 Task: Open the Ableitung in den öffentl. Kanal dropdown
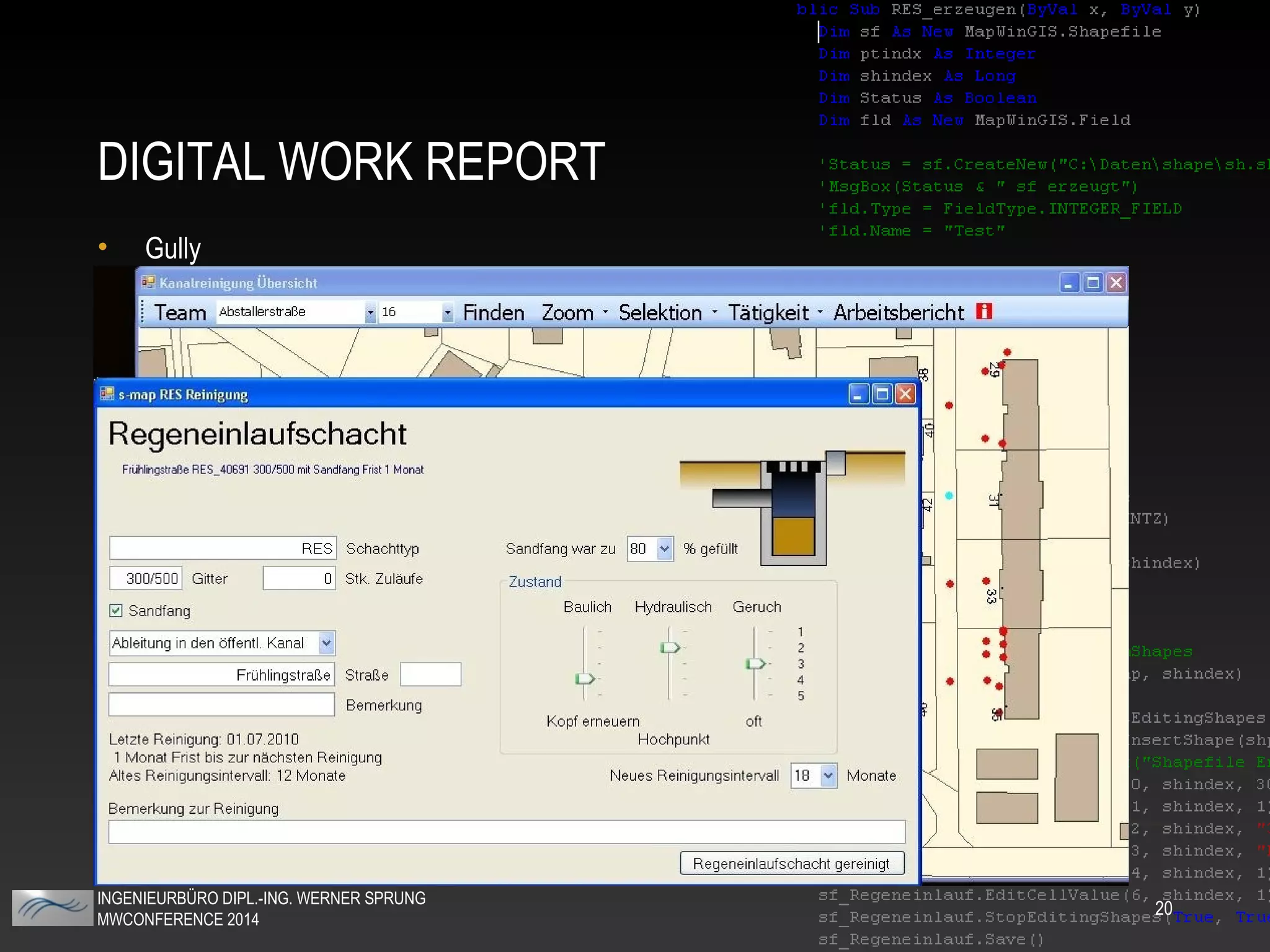click(x=326, y=643)
